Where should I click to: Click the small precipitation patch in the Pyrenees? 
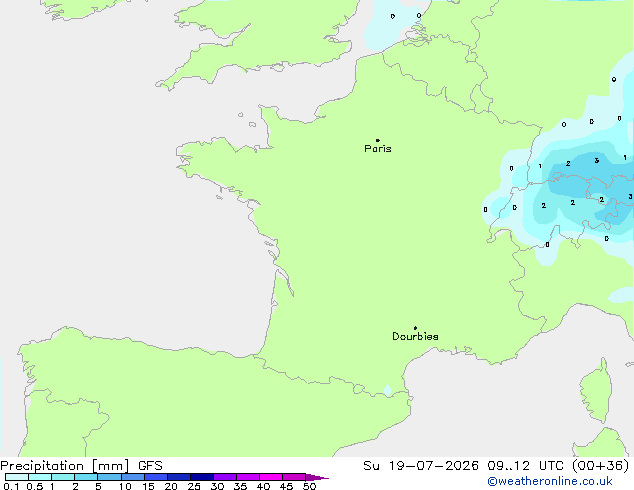coord(387,390)
